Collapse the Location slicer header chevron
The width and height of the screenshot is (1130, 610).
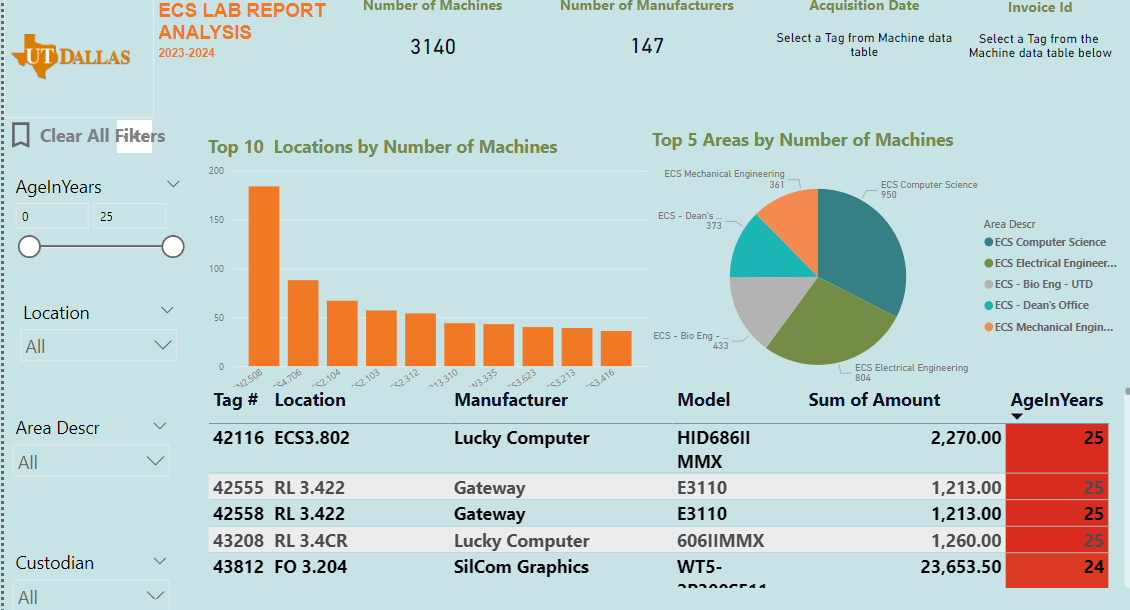click(167, 311)
